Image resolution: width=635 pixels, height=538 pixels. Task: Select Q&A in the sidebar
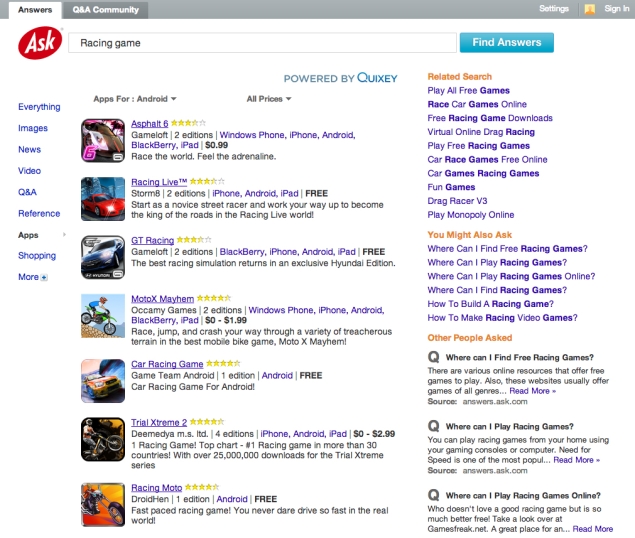click(x=27, y=192)
